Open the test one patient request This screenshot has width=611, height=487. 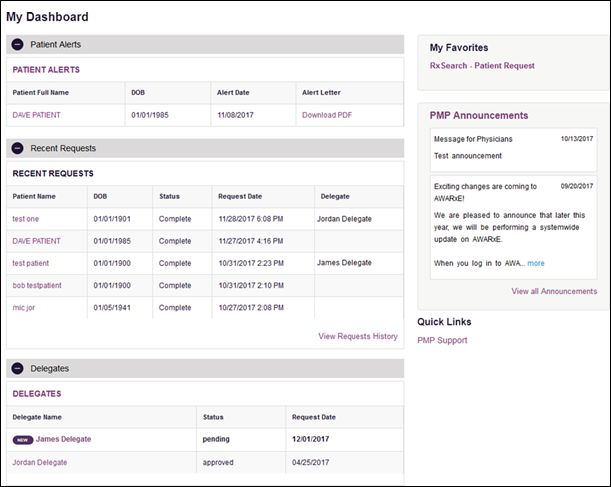click(25, 219)
